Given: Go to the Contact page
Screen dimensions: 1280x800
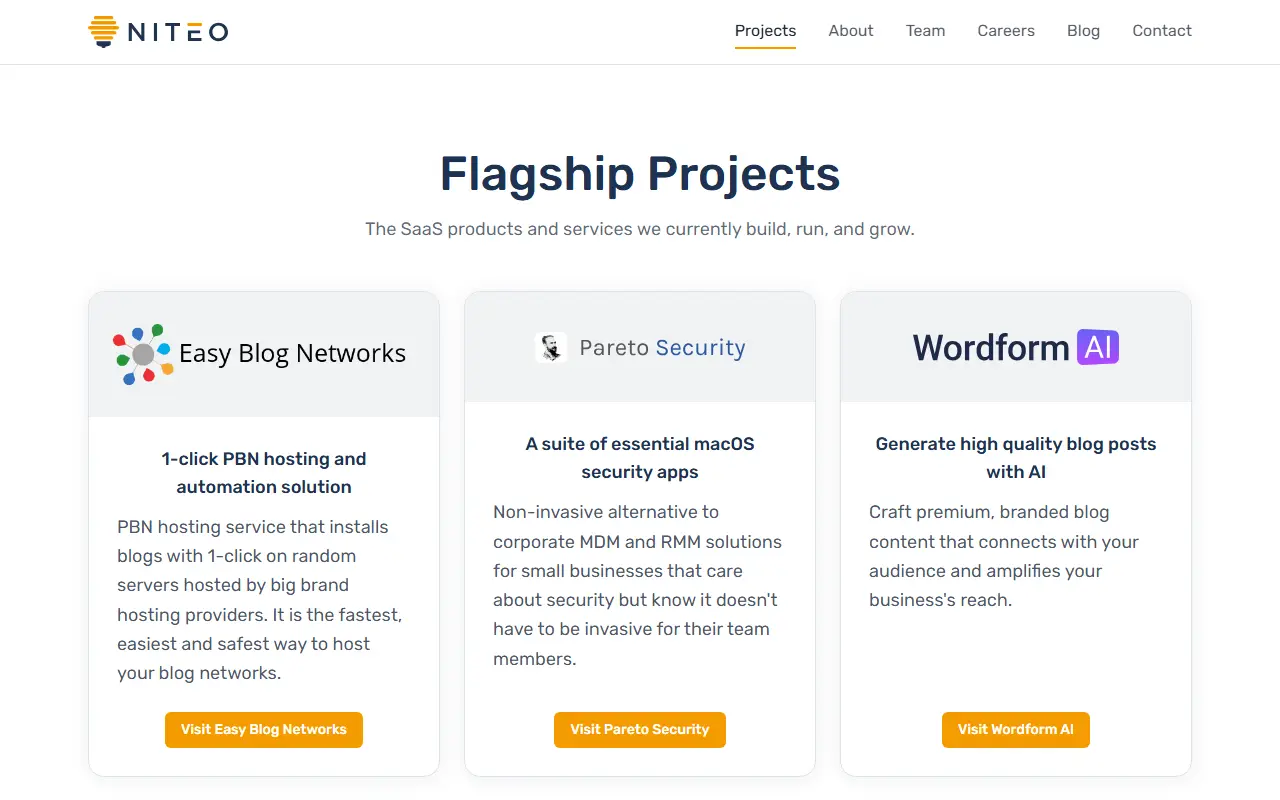Looking at the screenshot, I should [x=1162, y=31].
